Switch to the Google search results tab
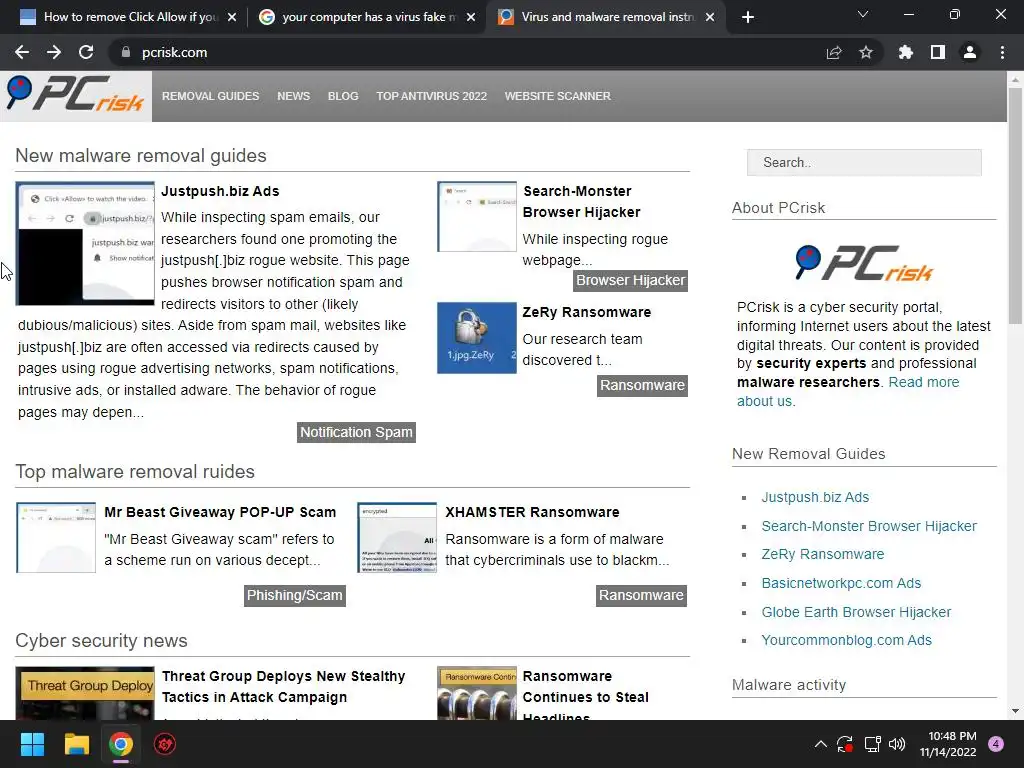 tap(367, 17)
